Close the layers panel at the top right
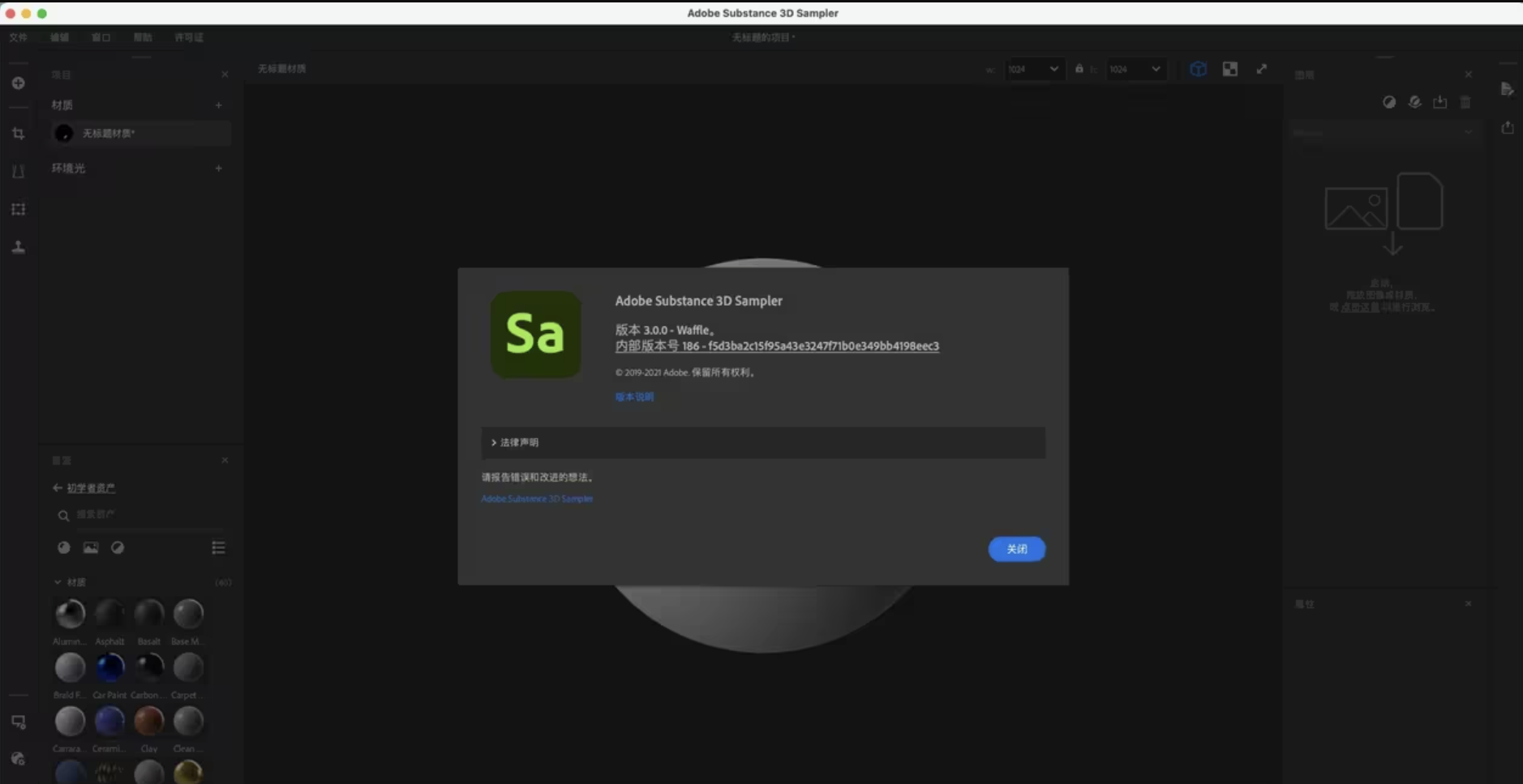Image resolution: width=1523 pixels, height=784 pixels. coord(1468,75)
